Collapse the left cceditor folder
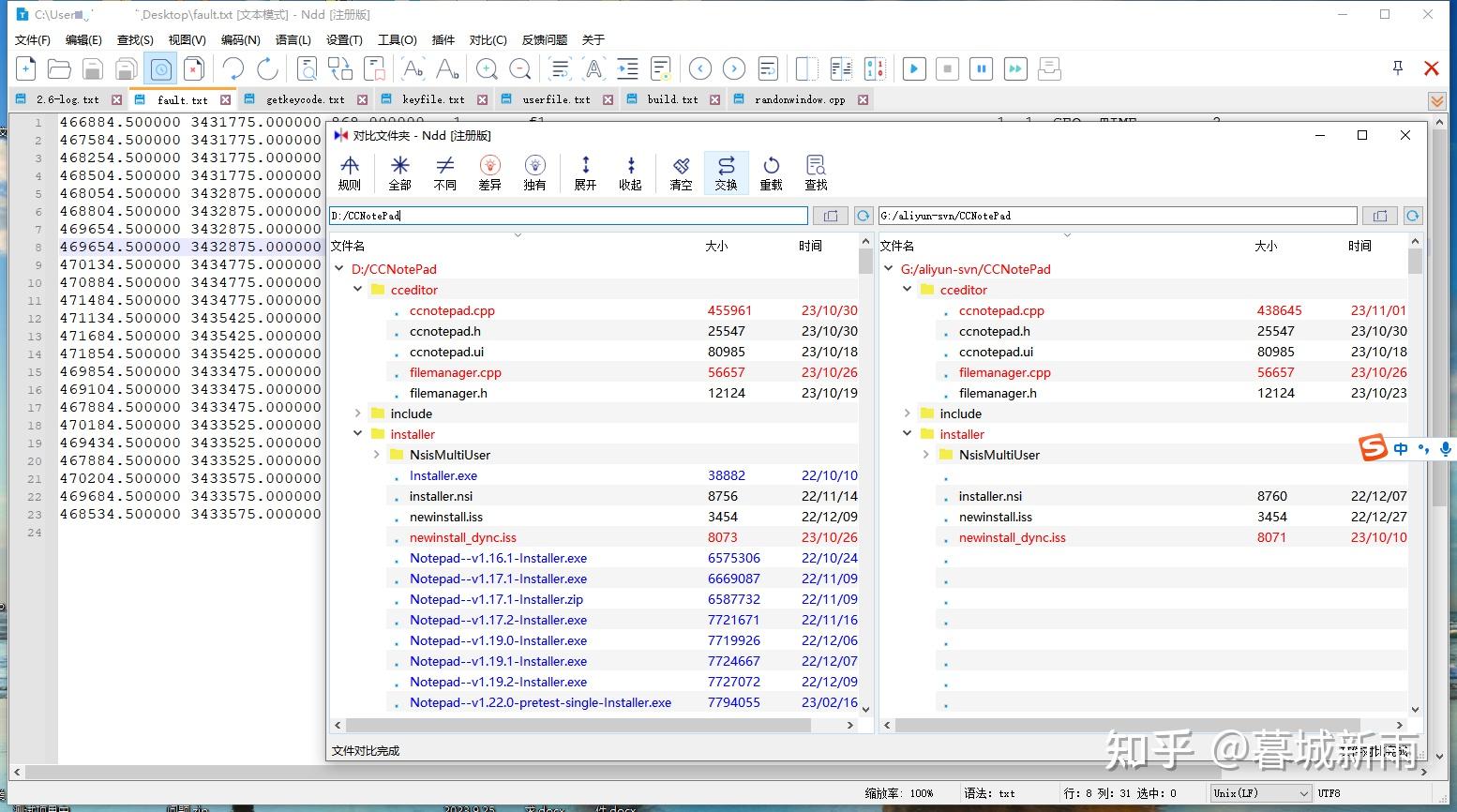 tap(357, 290)
